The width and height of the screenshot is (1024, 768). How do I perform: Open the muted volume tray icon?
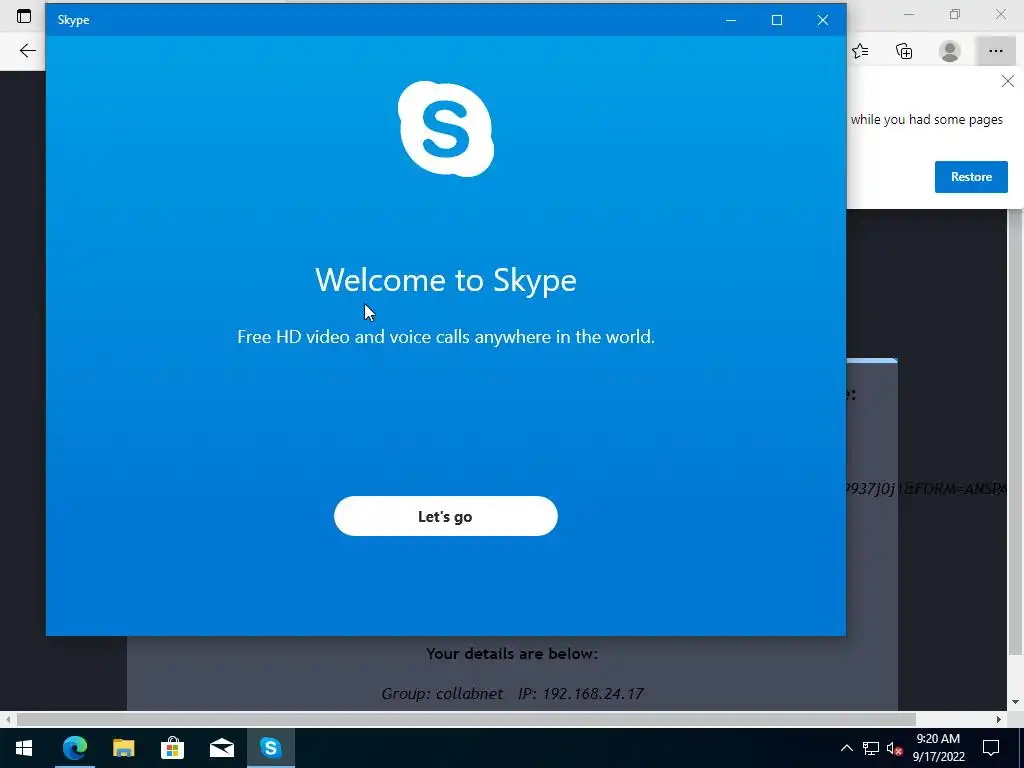894,748
